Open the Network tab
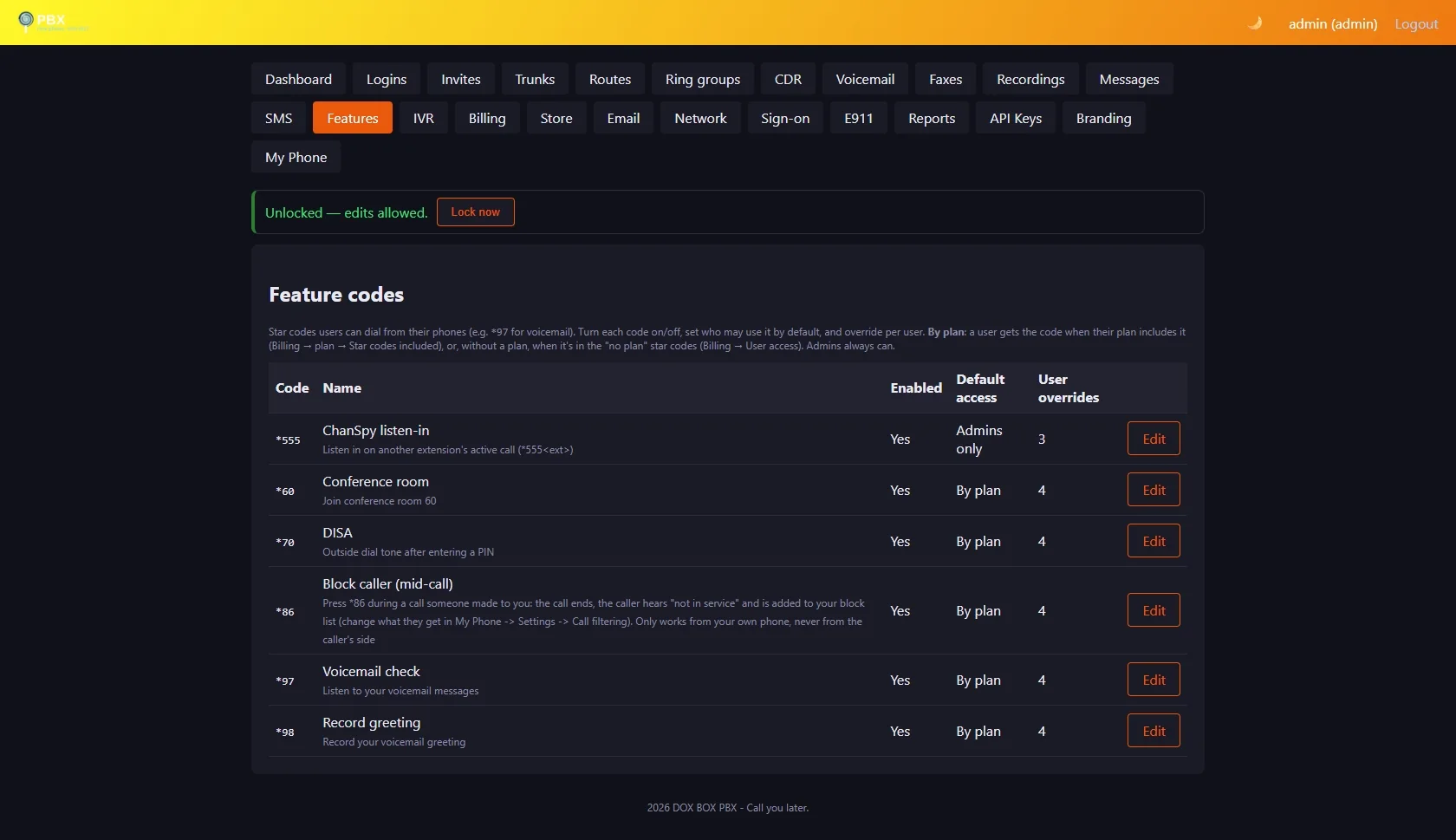The image size is (1456, 840). 701,118
